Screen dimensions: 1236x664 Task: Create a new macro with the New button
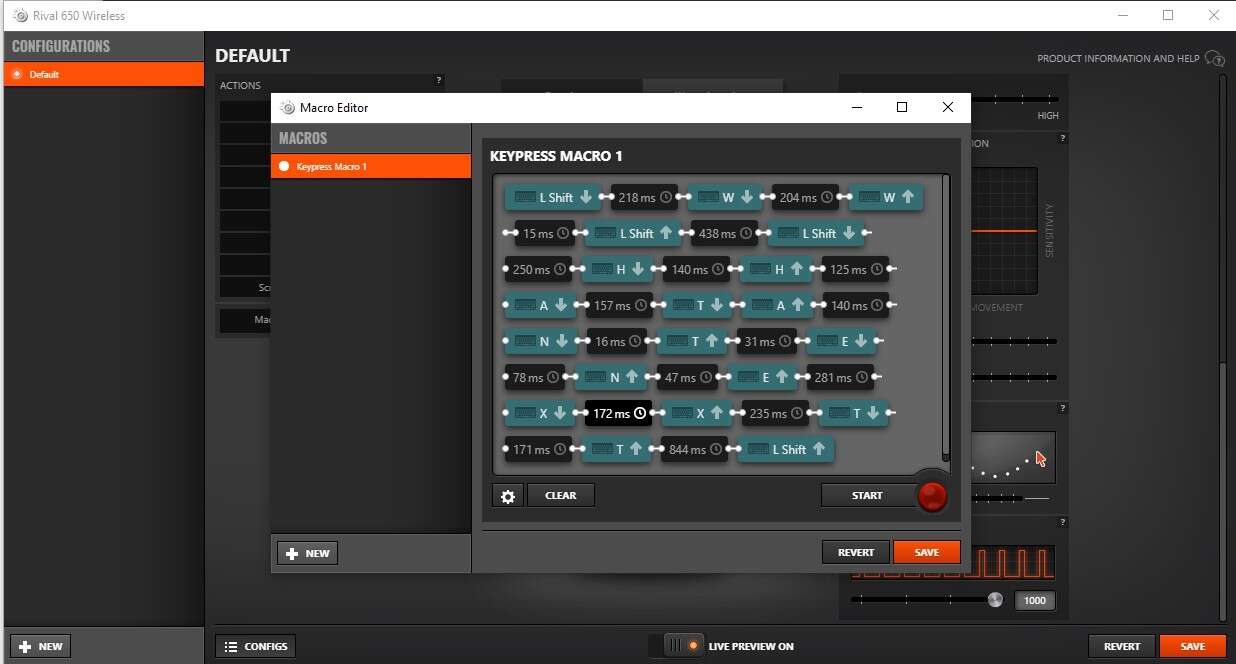click(307, 553)
